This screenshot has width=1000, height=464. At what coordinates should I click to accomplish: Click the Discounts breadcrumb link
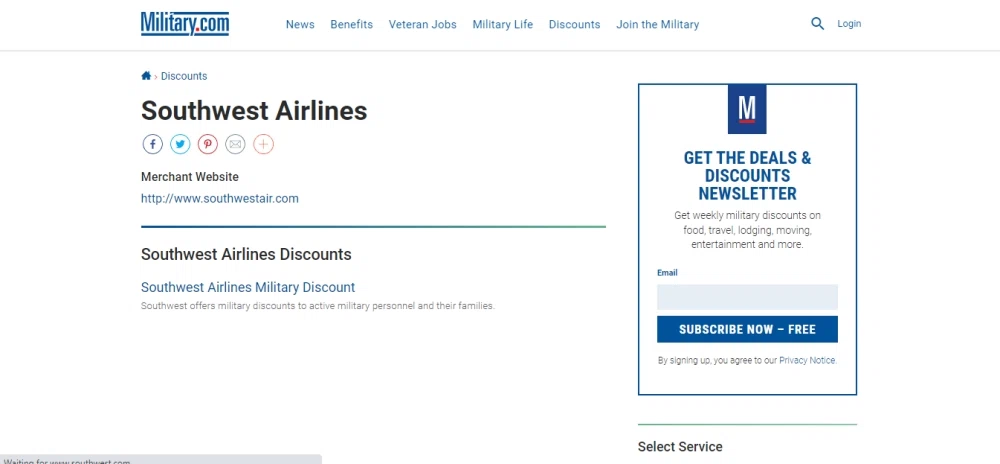click(184, 76)
